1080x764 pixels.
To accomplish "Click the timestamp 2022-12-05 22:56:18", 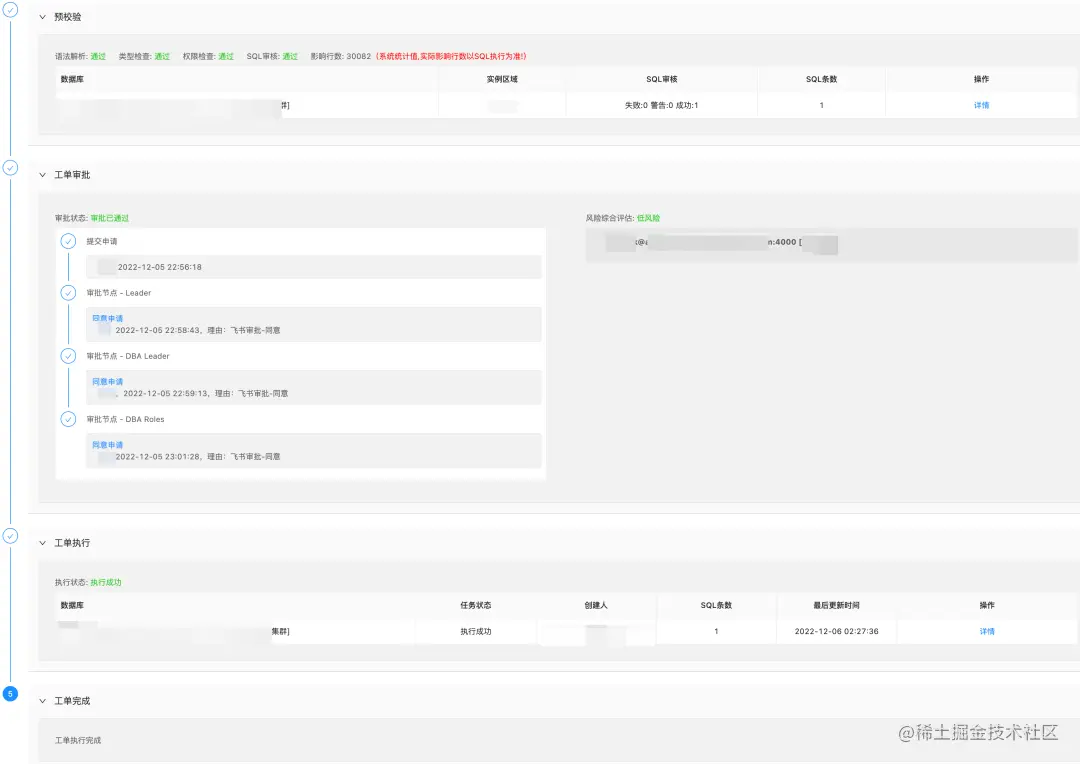I will point(160,267).
